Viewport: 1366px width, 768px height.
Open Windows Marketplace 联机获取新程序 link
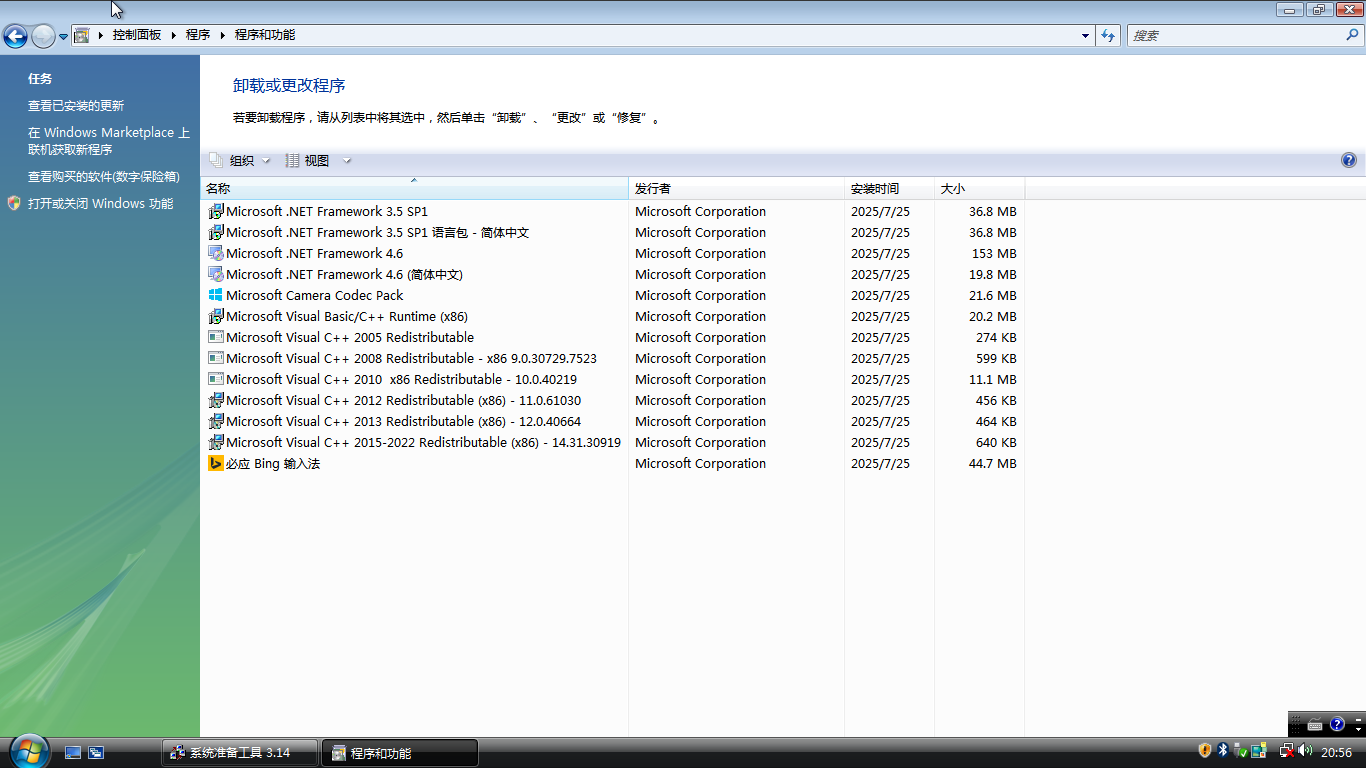108,141
